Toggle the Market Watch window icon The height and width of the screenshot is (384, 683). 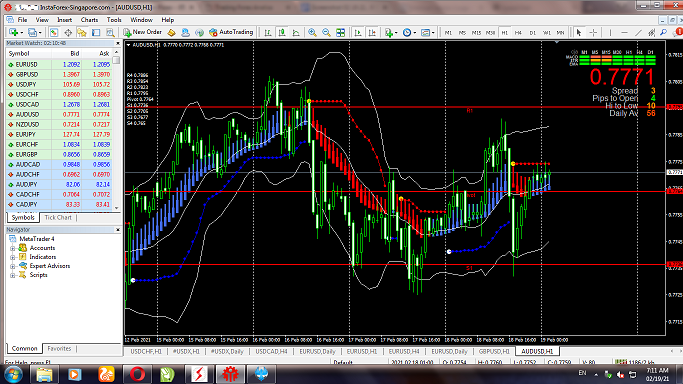(x=54, y=32)
